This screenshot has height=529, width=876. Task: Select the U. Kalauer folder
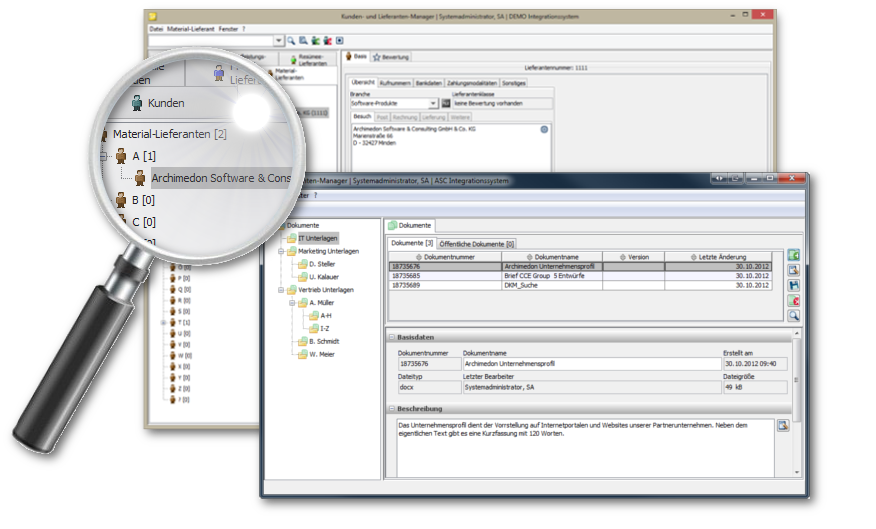point(323,277)
